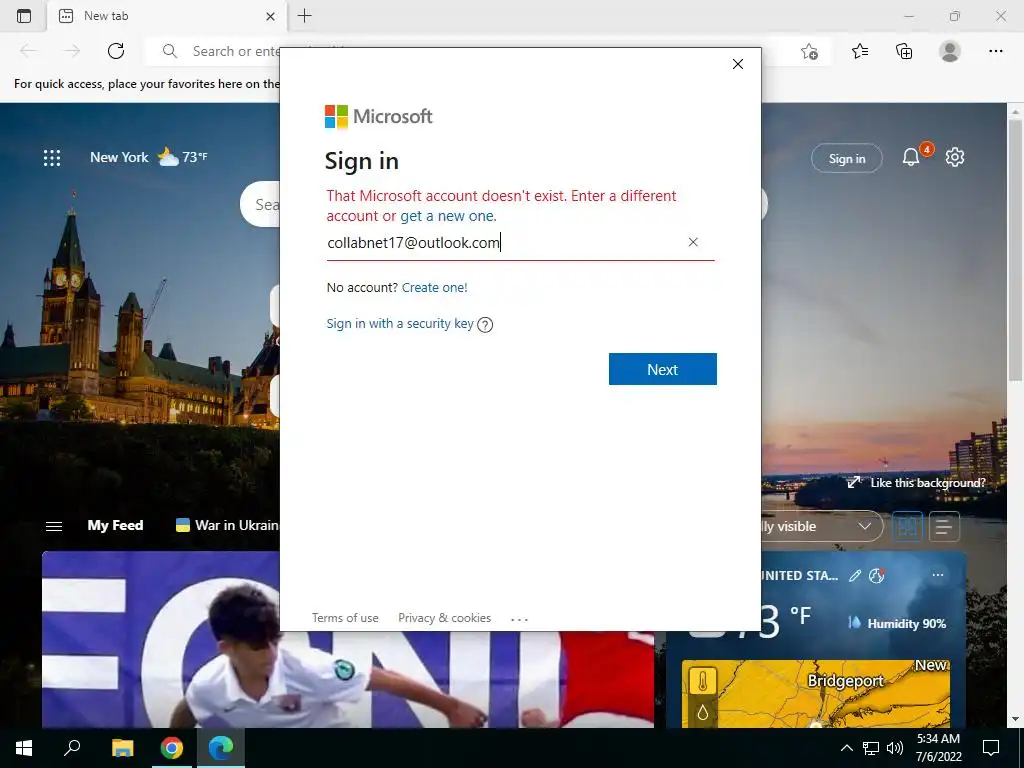Close the New tab tab
The height and width of the screenshot is (768, 1024).
[x=270, y=16]
